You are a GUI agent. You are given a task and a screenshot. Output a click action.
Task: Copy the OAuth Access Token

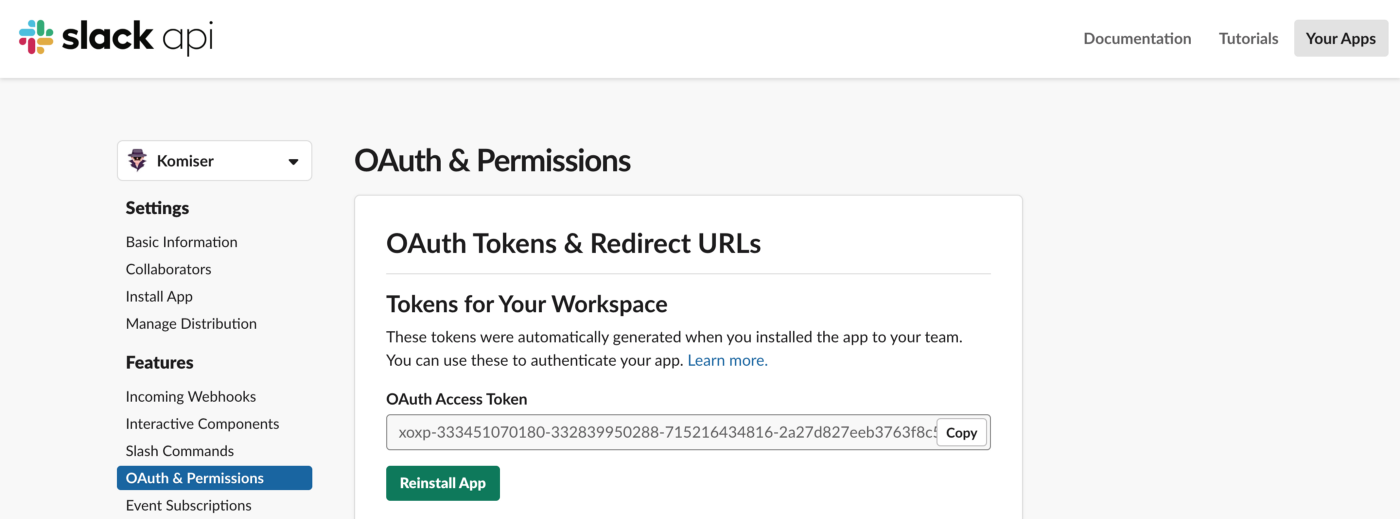tap(961, 433)
